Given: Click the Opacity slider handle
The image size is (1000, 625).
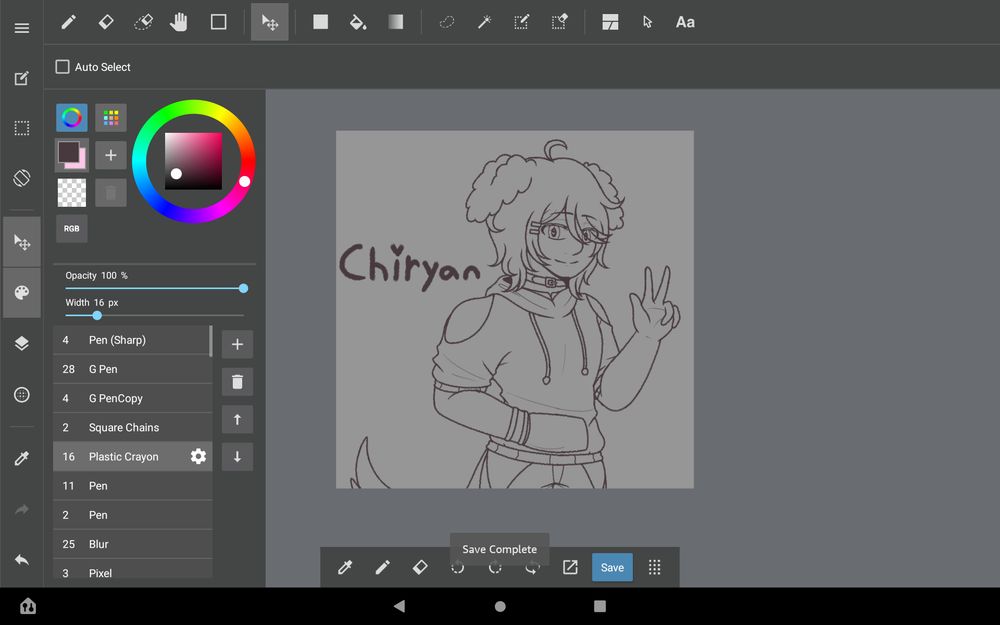Looking at the screenshot, I should (x=244, y=288).
